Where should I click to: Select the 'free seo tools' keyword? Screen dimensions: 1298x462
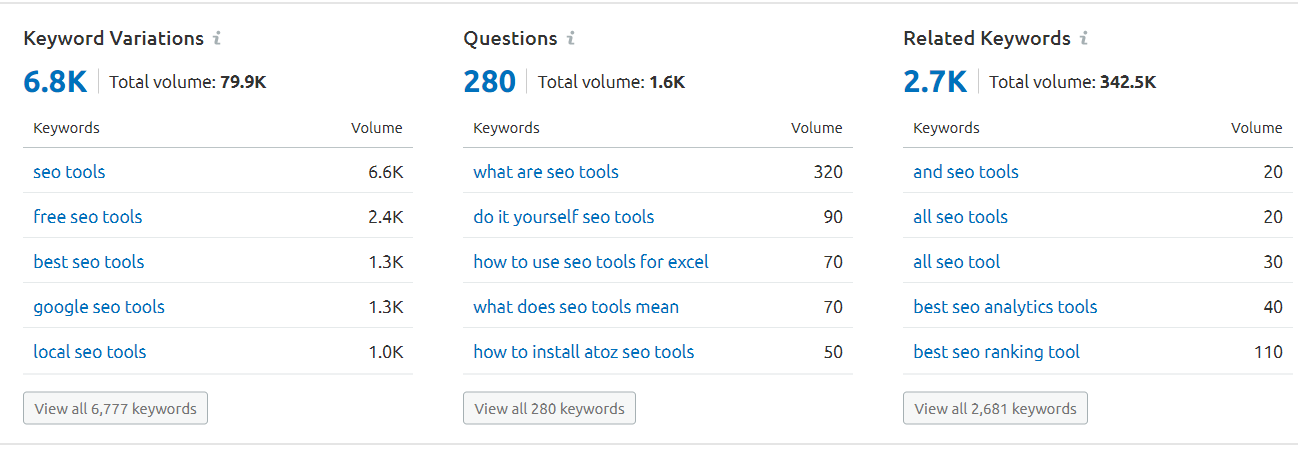coord(88,217)
